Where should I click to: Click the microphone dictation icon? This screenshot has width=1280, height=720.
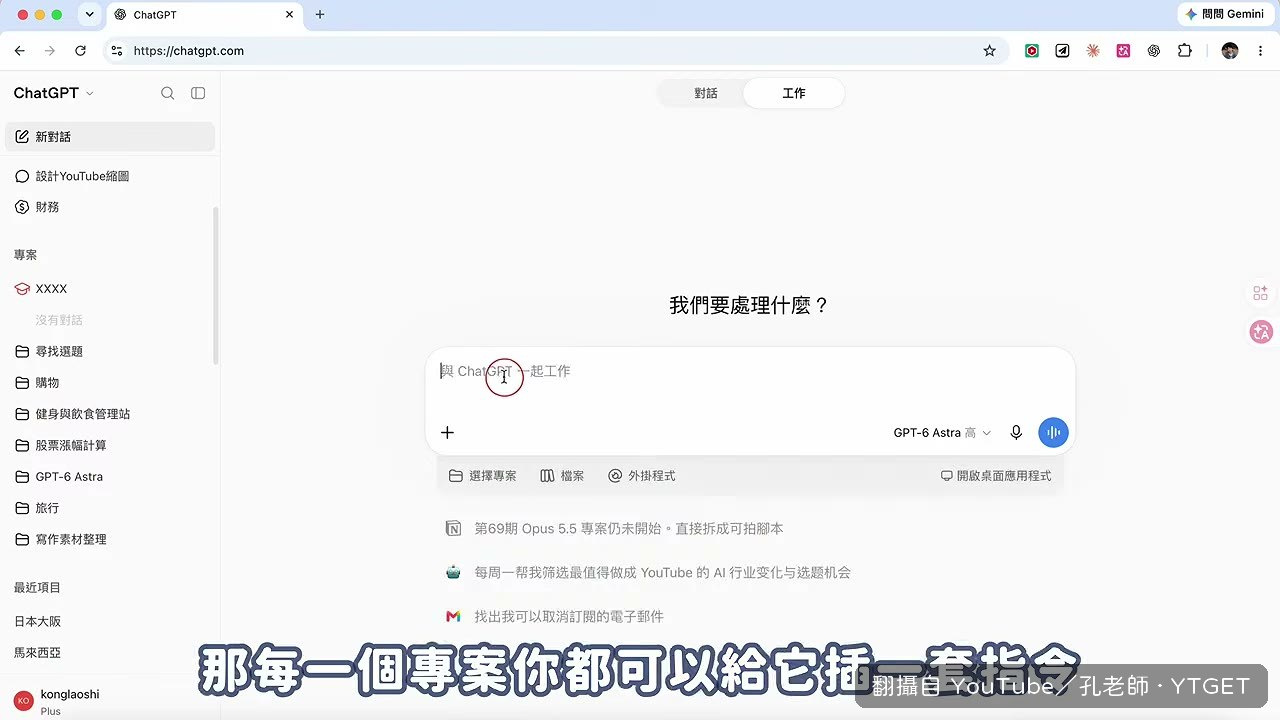tap(1016, 432)
